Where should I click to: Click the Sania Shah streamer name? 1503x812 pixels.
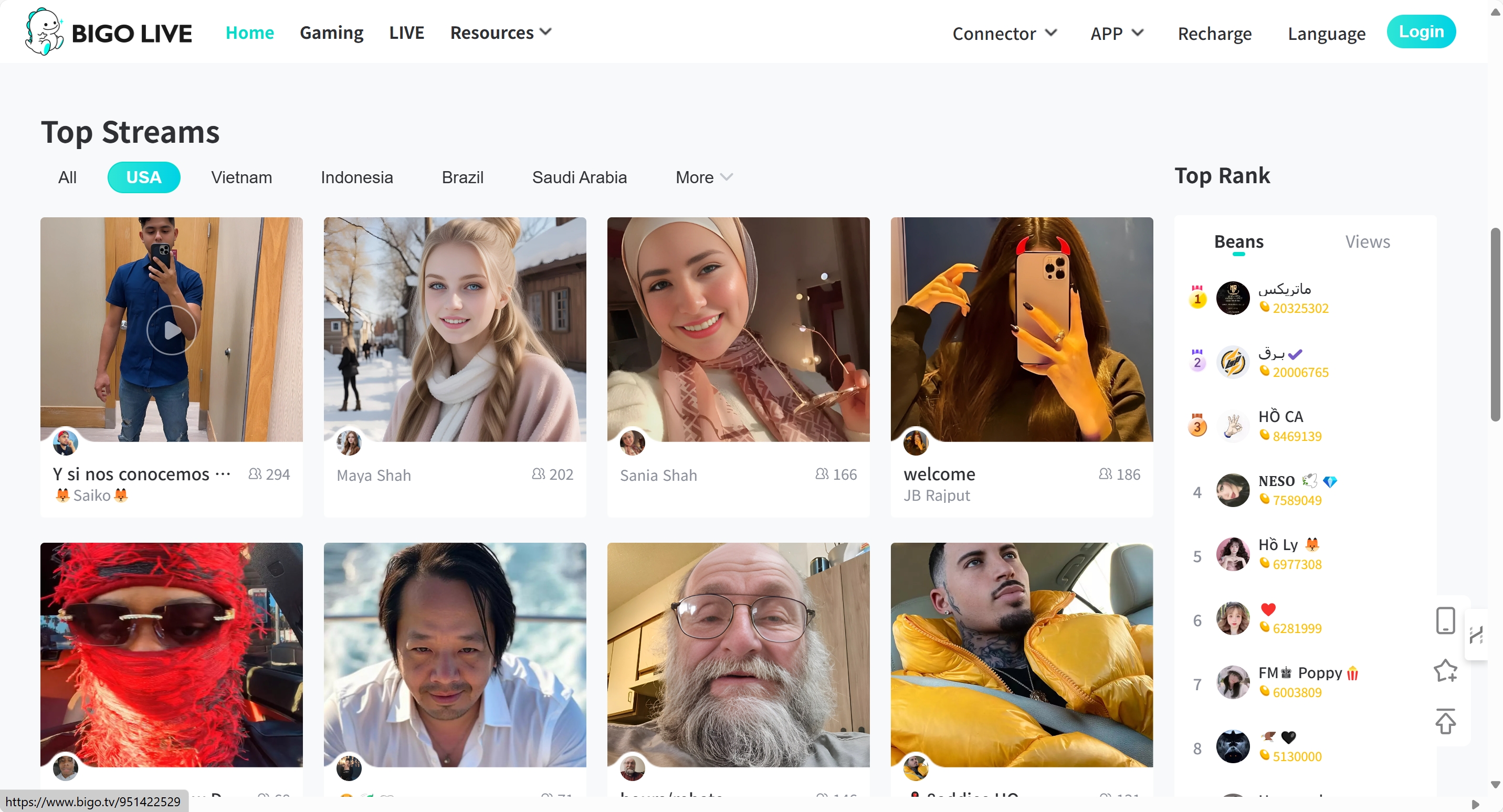pyautogui.click(x=659, y=476)
